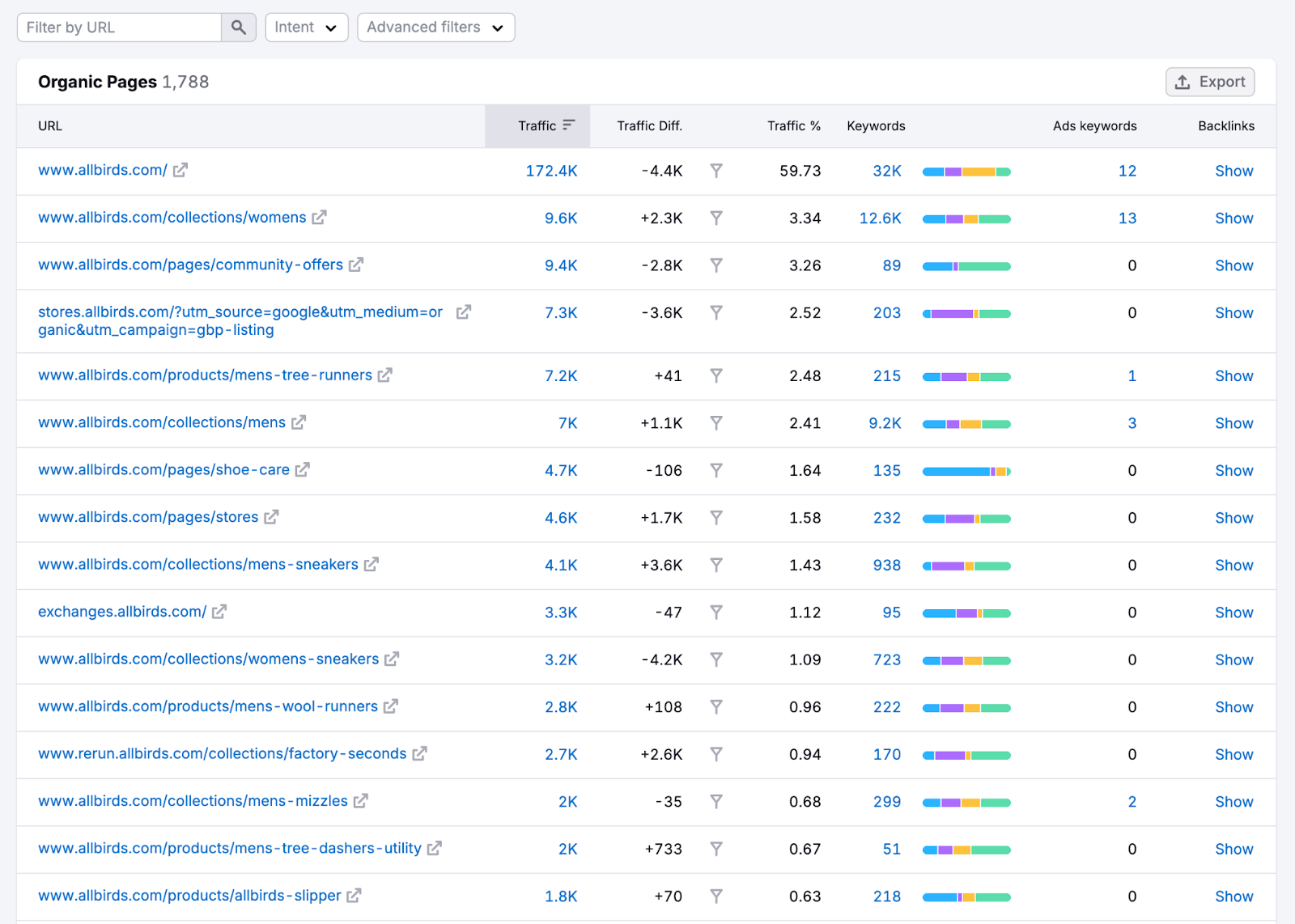Click the external link icon beside factory-seconds

[420, 753]
